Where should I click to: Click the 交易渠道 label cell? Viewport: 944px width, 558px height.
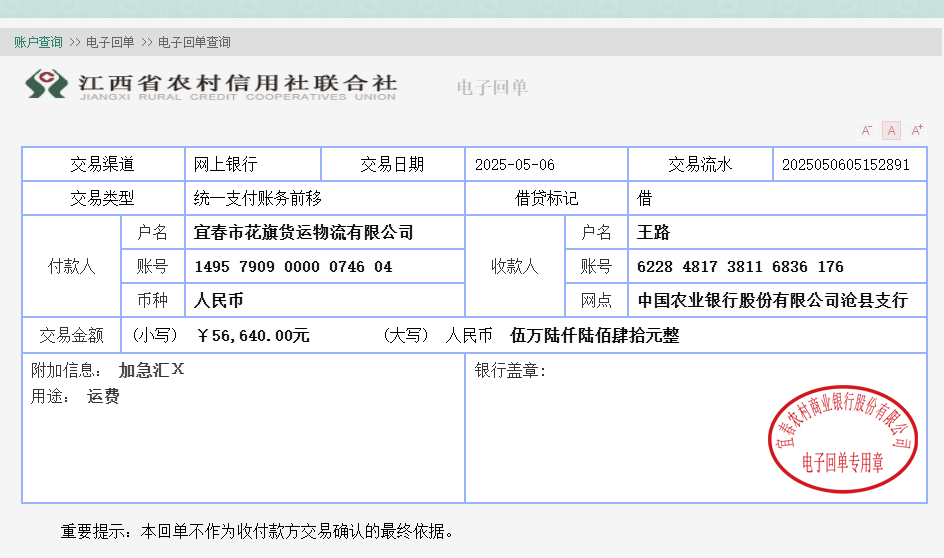[x=103, y=164]
